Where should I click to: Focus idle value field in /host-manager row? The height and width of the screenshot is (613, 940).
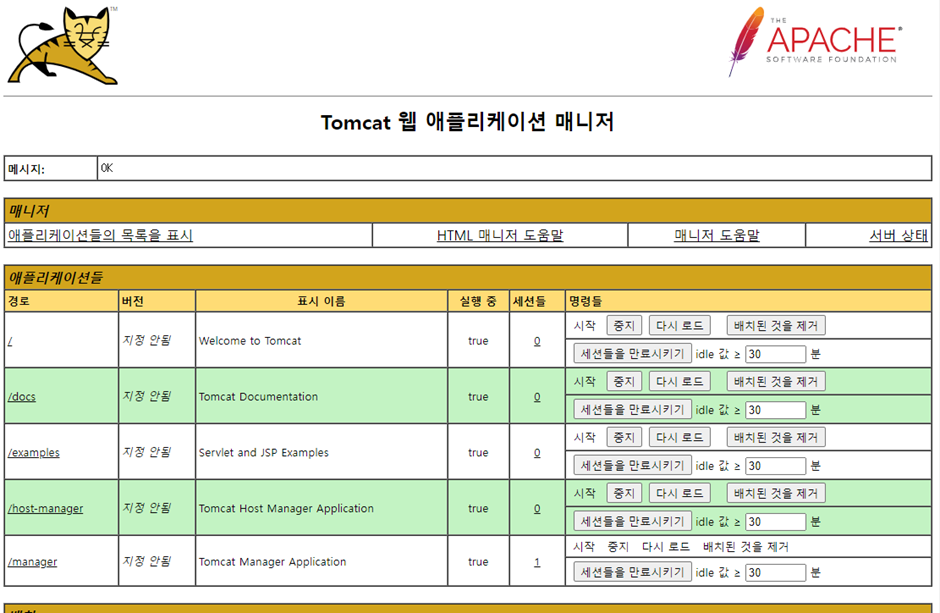(x=775, y=522)
